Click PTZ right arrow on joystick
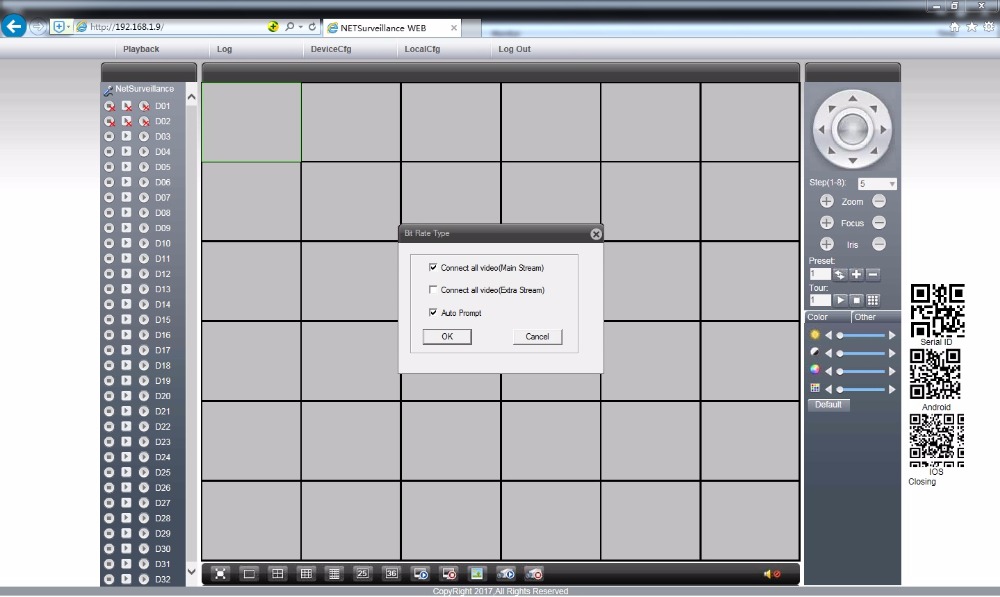 tap(883, 129)
